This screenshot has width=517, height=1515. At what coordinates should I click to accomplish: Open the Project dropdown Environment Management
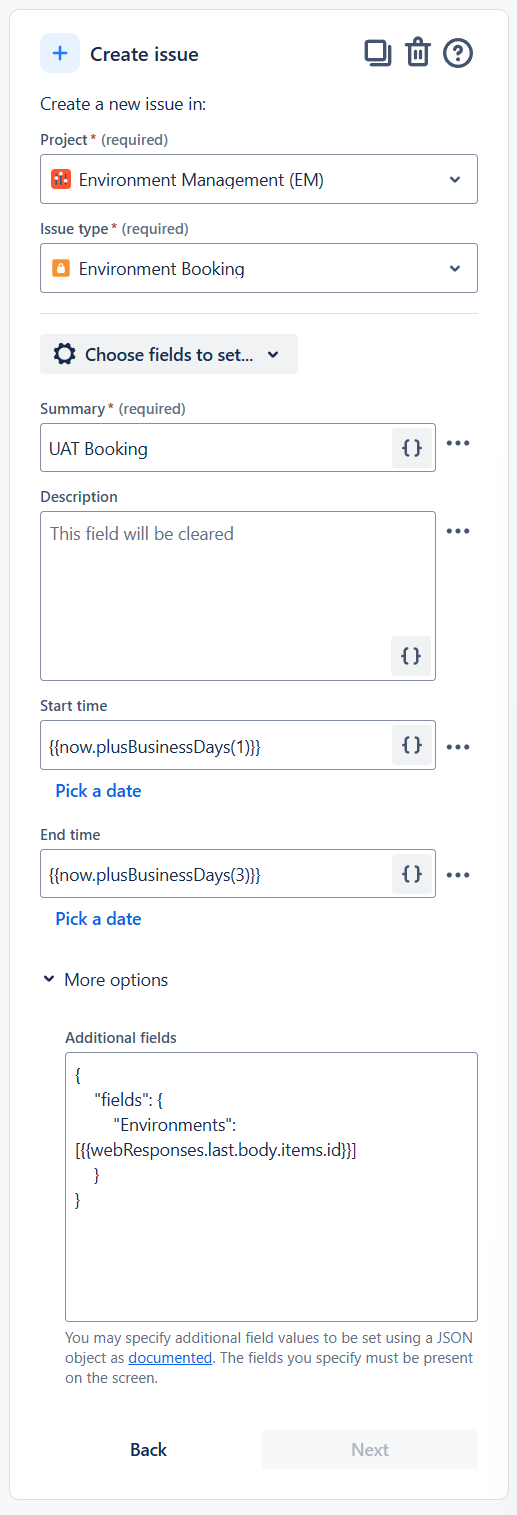[x=259, y=179]
